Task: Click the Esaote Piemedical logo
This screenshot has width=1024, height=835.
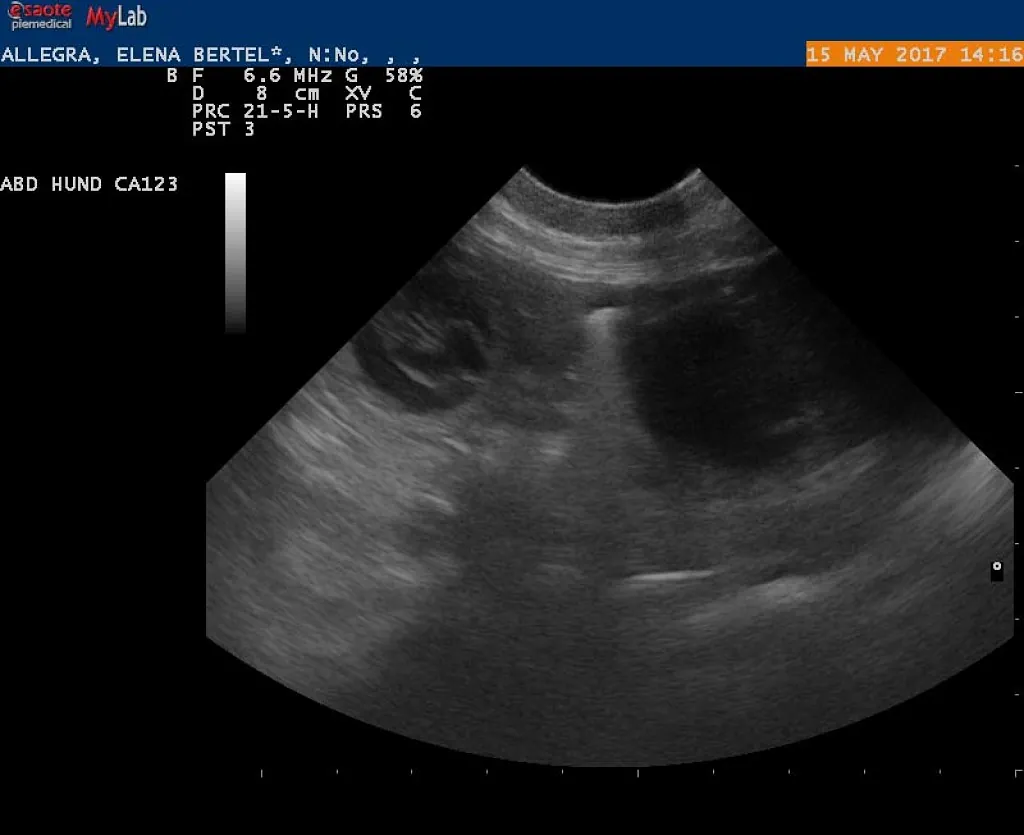Action: pyautogui.click(x=41, y=16)
